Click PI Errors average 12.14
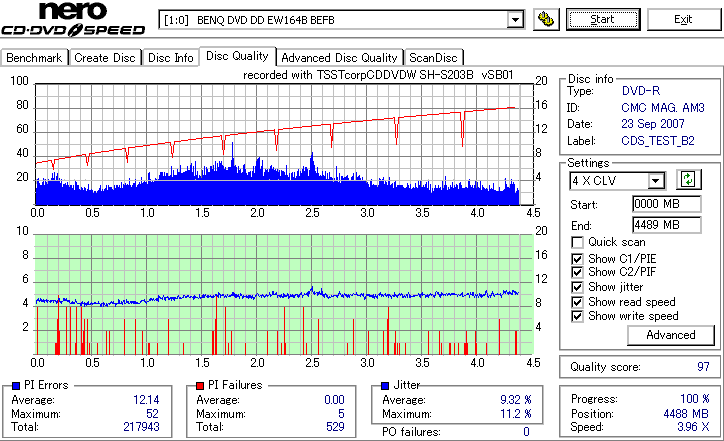This screenshot has width=724, height=441. [x=146, y=399]
